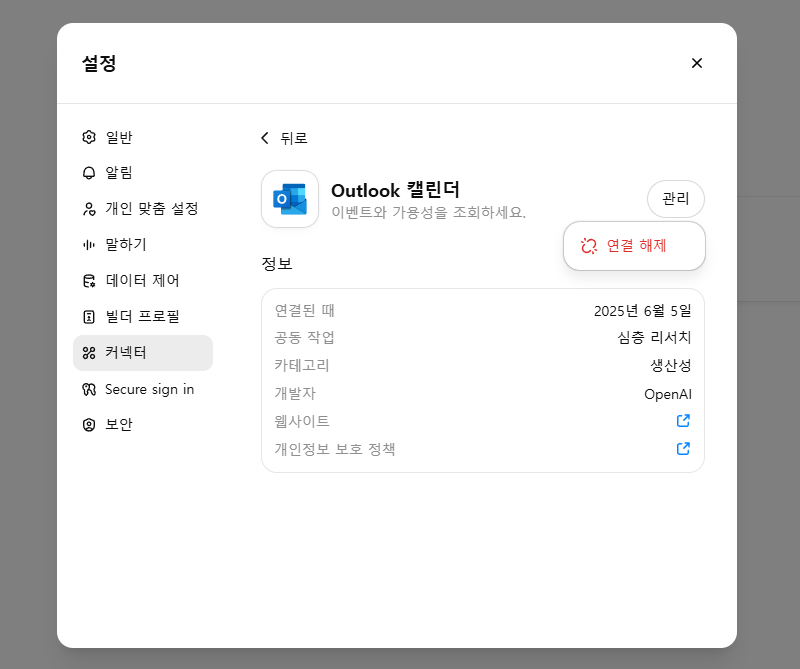Viewport: 800px width, 669px height.
Task: Open the 웹사이트 external link icon
Action: pos(683,420)
